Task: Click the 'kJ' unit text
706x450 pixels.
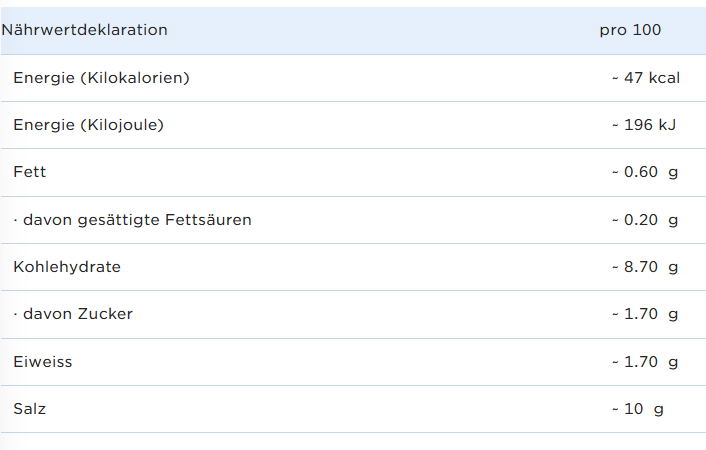Action: pyautogui.click(x=667, y=125)
